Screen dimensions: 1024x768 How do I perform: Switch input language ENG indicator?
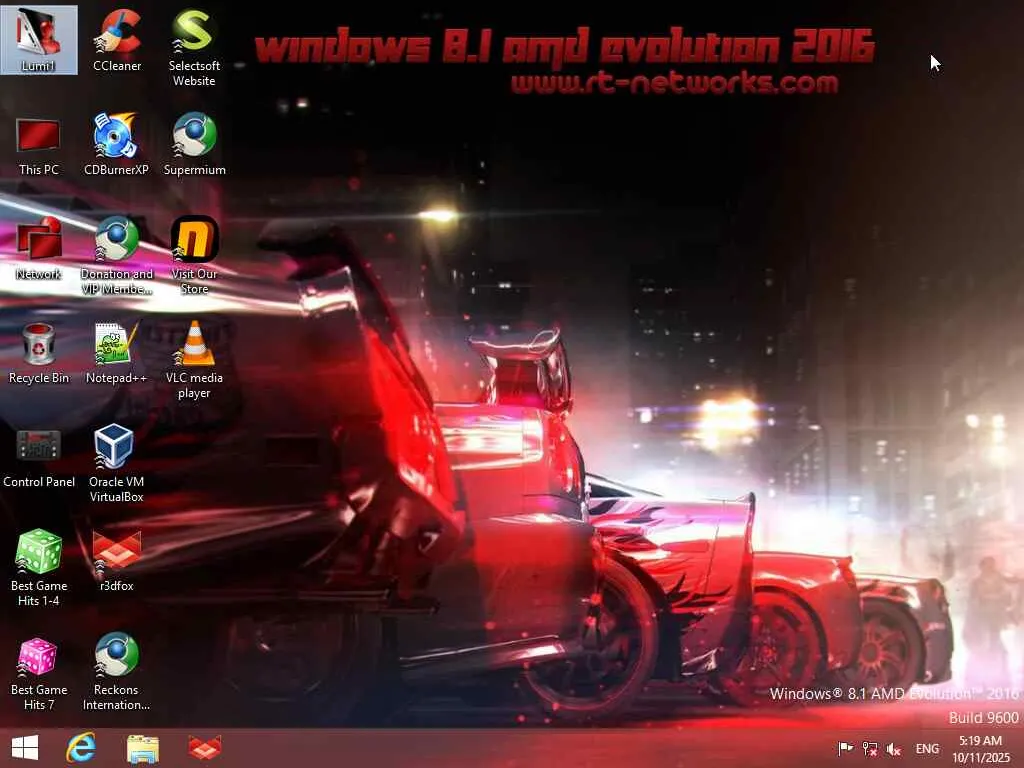click(927, 748)
